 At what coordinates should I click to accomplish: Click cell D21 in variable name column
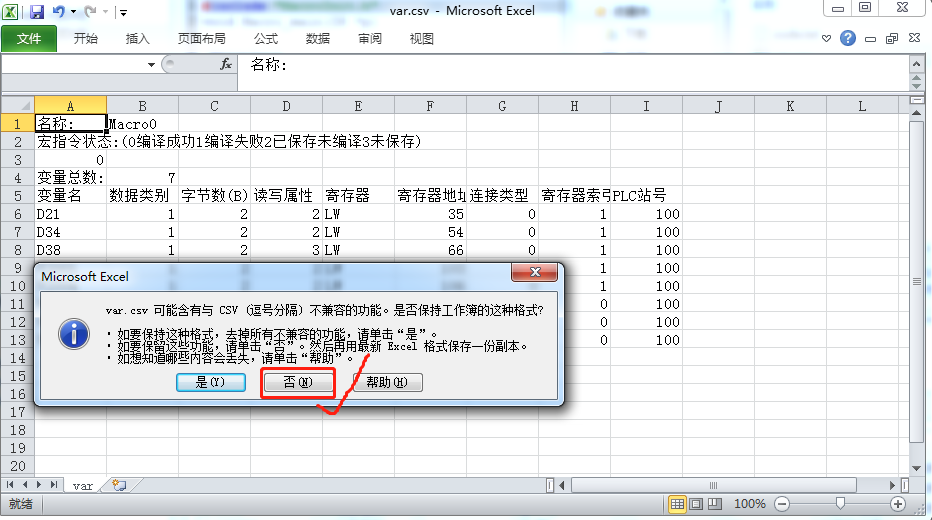(x=70, y=214)
